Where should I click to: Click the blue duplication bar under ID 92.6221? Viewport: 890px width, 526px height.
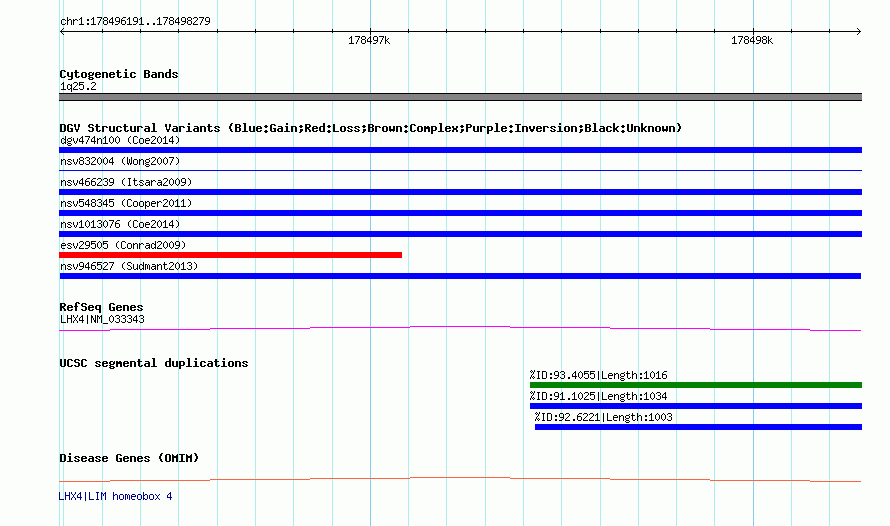click(698, 427)
